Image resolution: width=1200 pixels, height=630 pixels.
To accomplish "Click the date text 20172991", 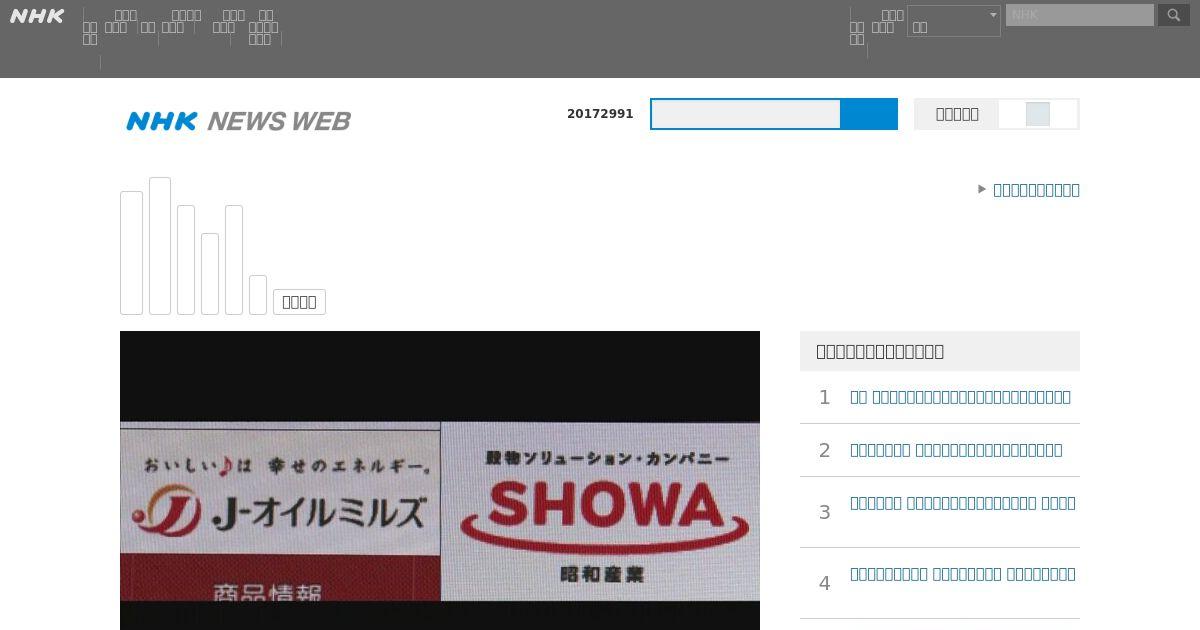I will pyautogui.click(x=600, y=114).
